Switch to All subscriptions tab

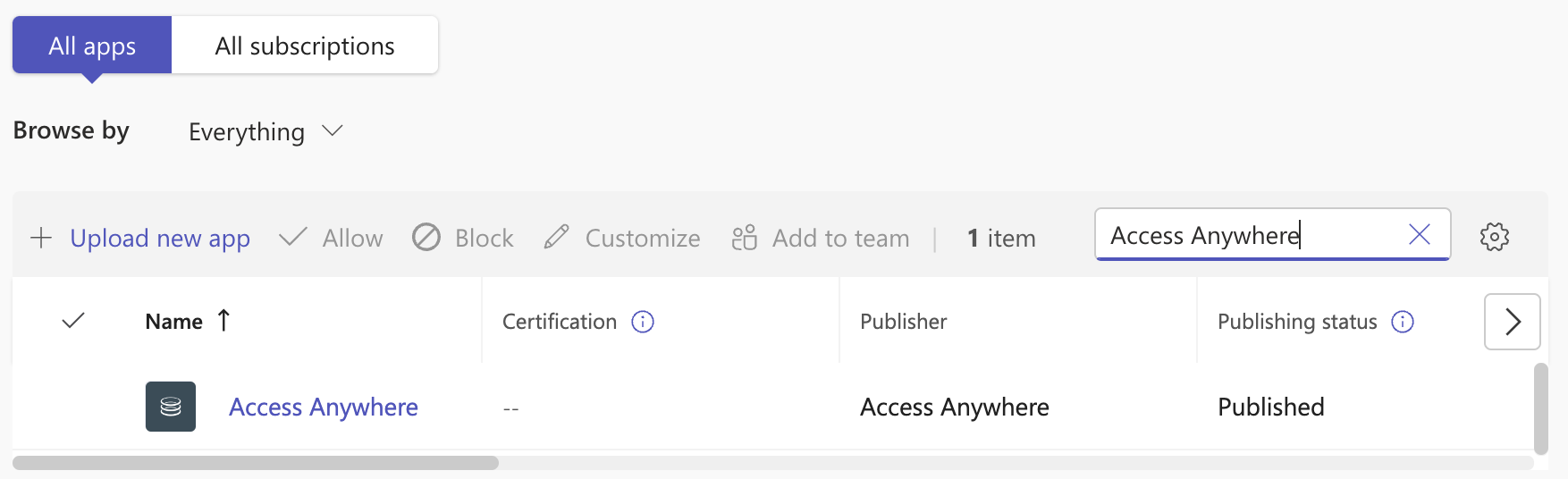[304, 46]
